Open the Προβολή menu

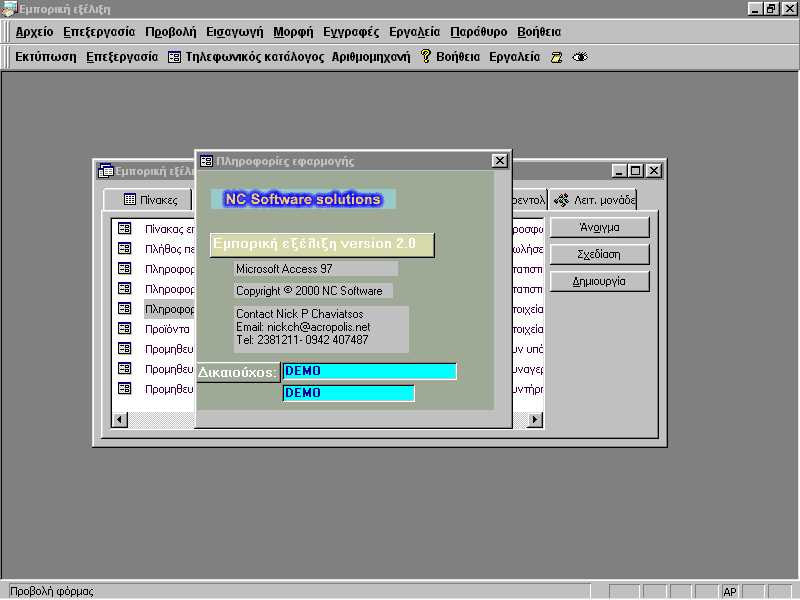point(170,32)
